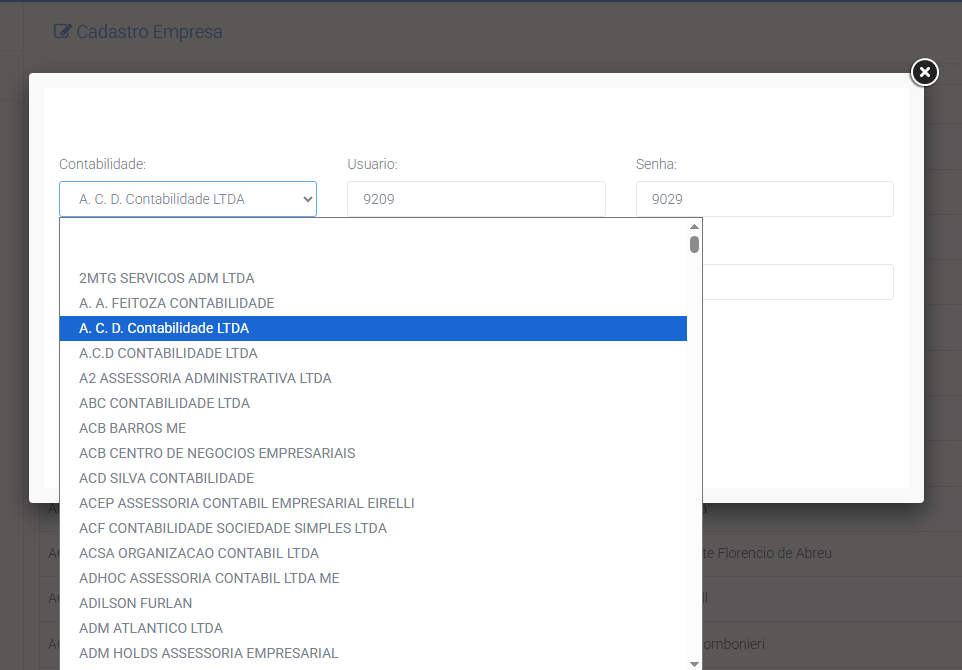Close the modal with the X icon
The width and height of the screenshot is (962, 670).
point(924,72)
